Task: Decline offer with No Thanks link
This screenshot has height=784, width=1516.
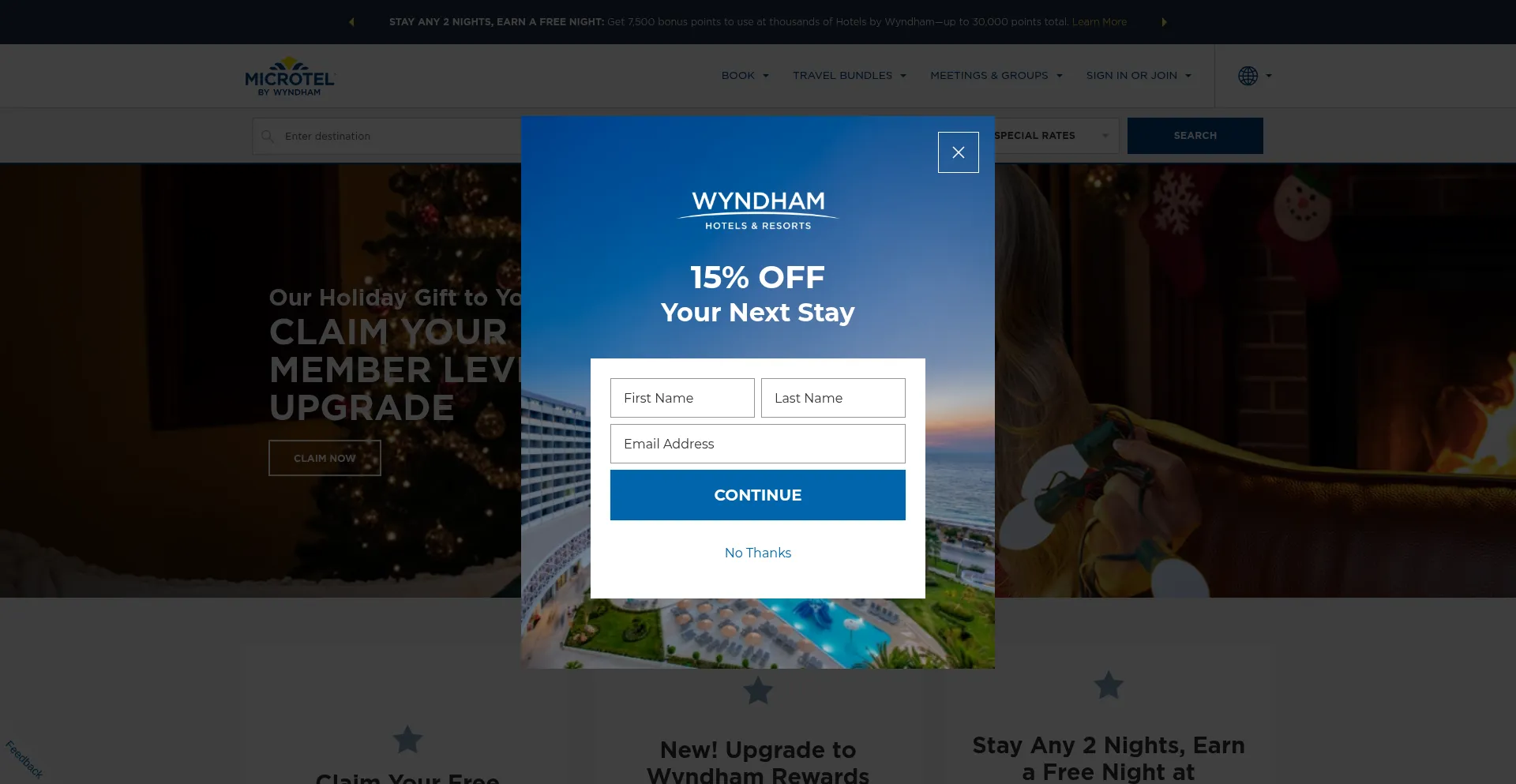Action: click(758, 553)
